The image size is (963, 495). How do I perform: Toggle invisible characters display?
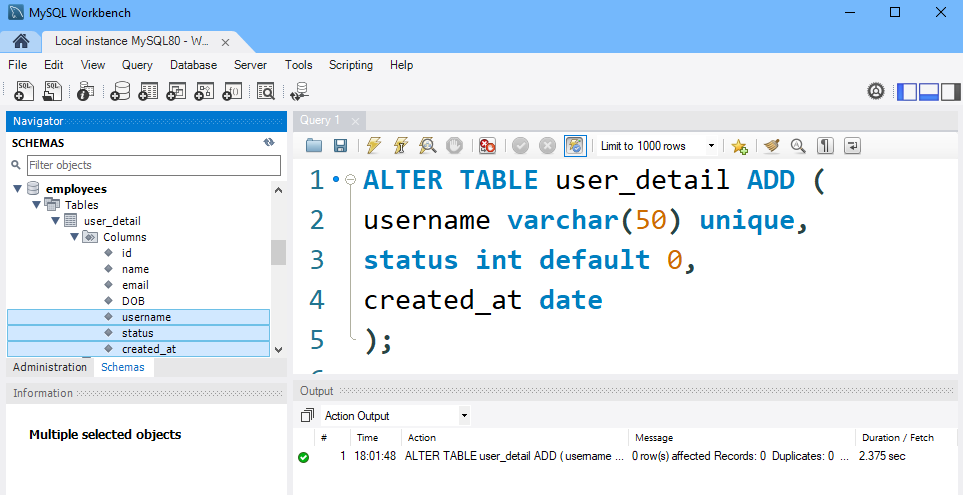825,146
